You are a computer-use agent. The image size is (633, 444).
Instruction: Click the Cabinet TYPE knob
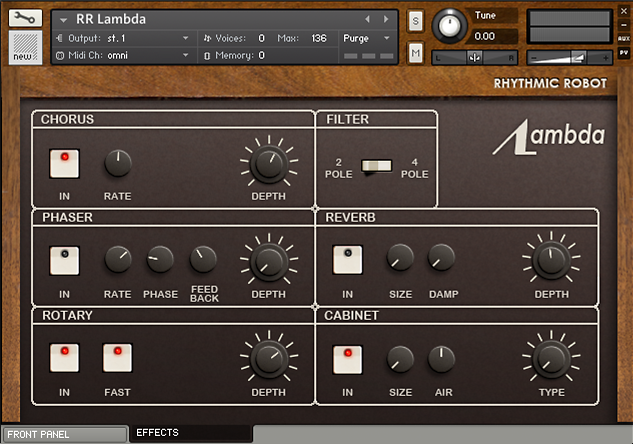tap(551, 359)
